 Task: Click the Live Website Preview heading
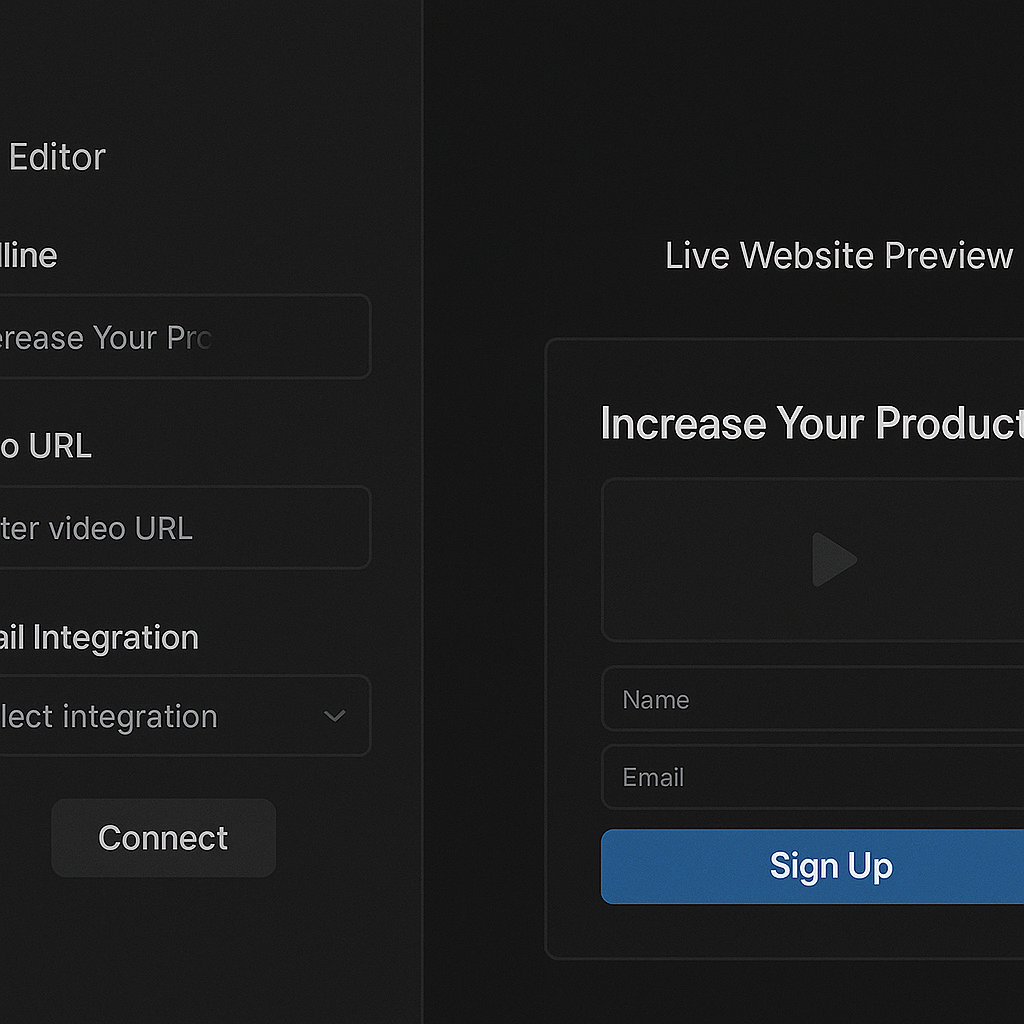click(838, 256)
